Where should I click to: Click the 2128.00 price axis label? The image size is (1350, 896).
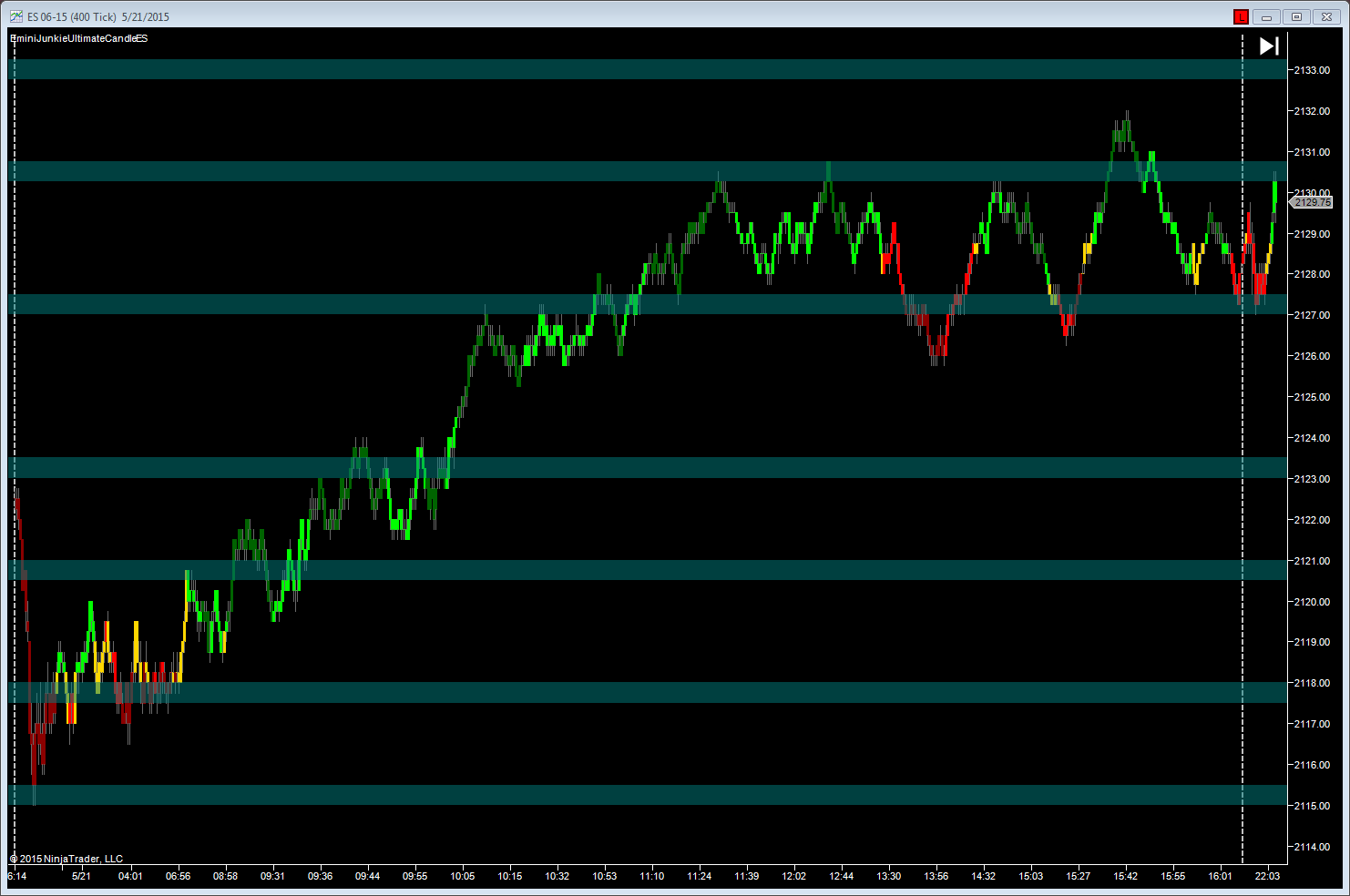(x=1312, y=274)
